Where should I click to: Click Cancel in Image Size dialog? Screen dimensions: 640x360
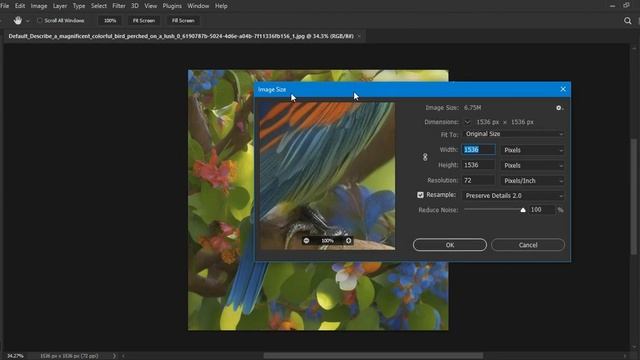(528, 245)
